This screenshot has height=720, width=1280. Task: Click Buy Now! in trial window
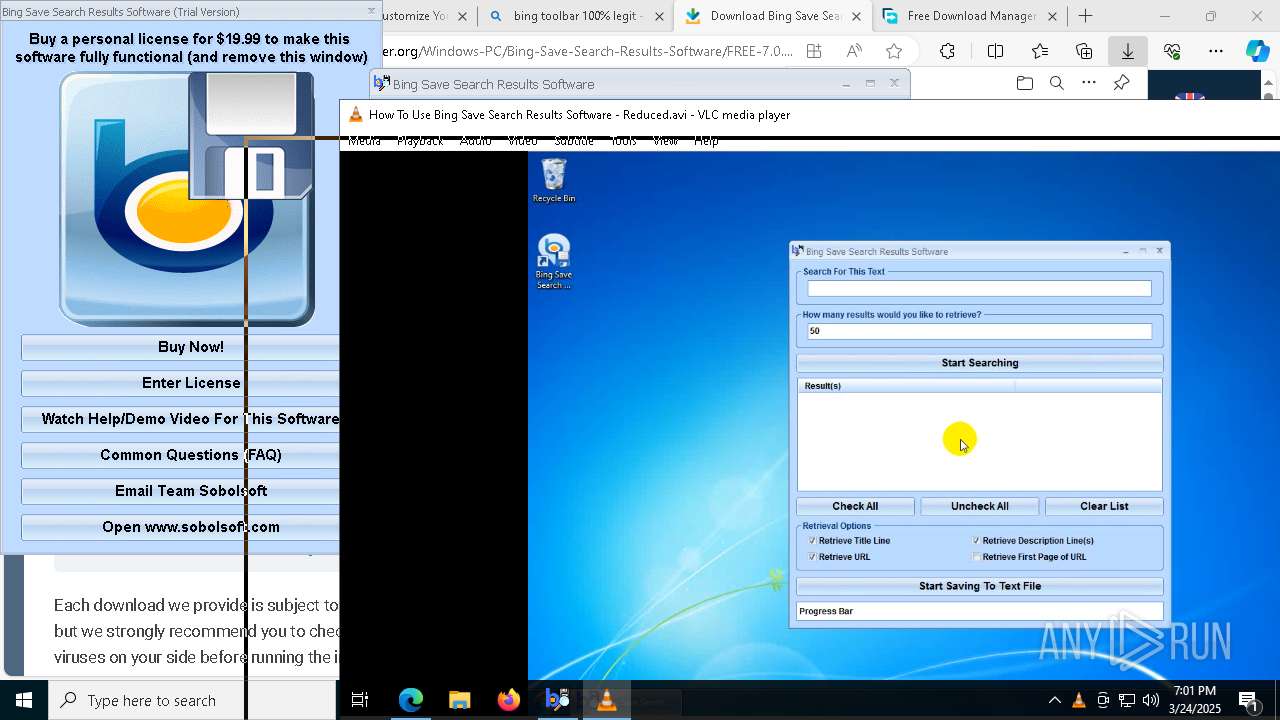click(180, 347)
